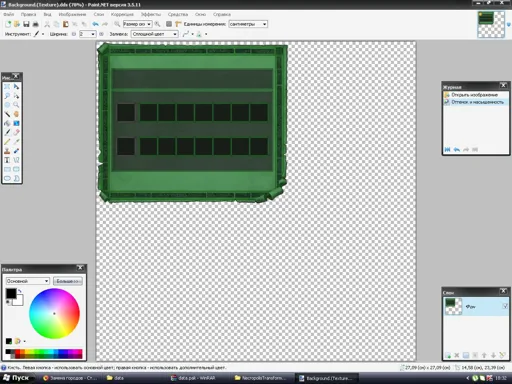Select the Eraser tool
The image size is (512, 384).
[16, 132]
